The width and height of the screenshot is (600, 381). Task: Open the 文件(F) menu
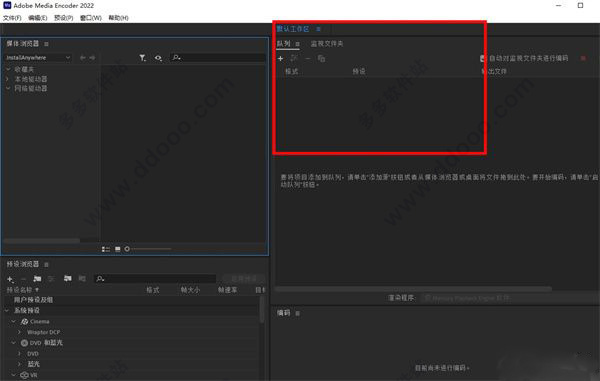pyautogui.click(x=12, y=18)
